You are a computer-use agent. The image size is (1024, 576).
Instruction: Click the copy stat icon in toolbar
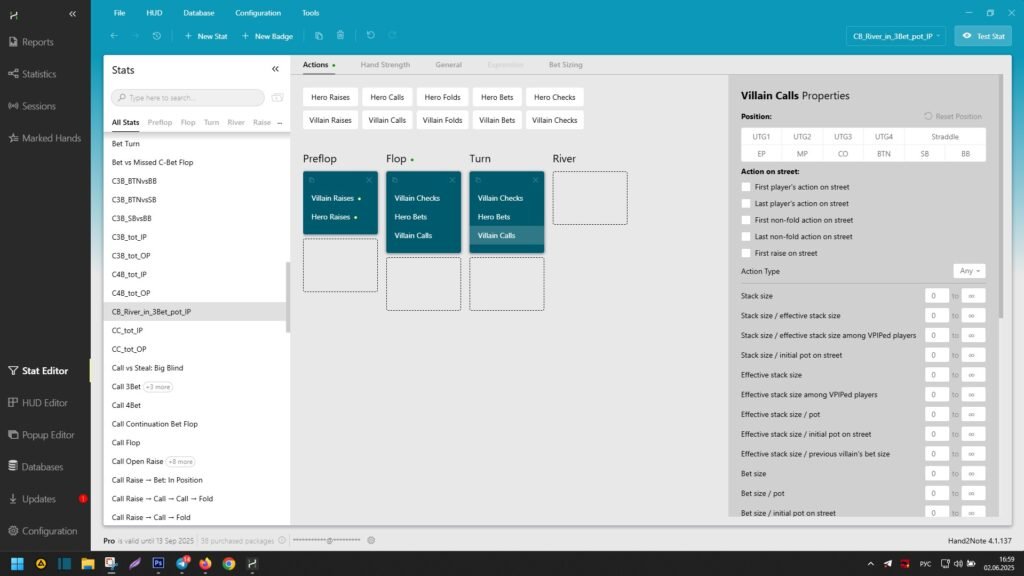click(319, 36)
